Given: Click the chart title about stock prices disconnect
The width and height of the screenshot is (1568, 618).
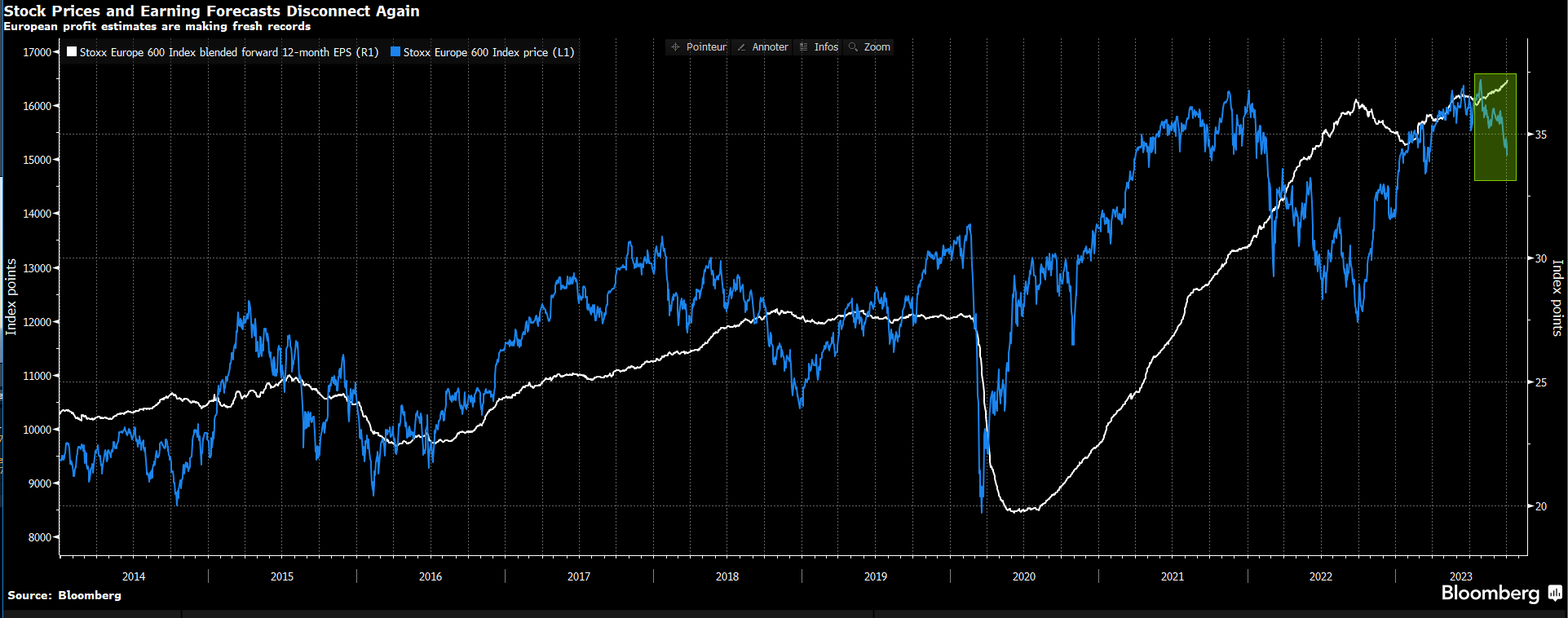Looking at the screenshot, I should point(212,11).
